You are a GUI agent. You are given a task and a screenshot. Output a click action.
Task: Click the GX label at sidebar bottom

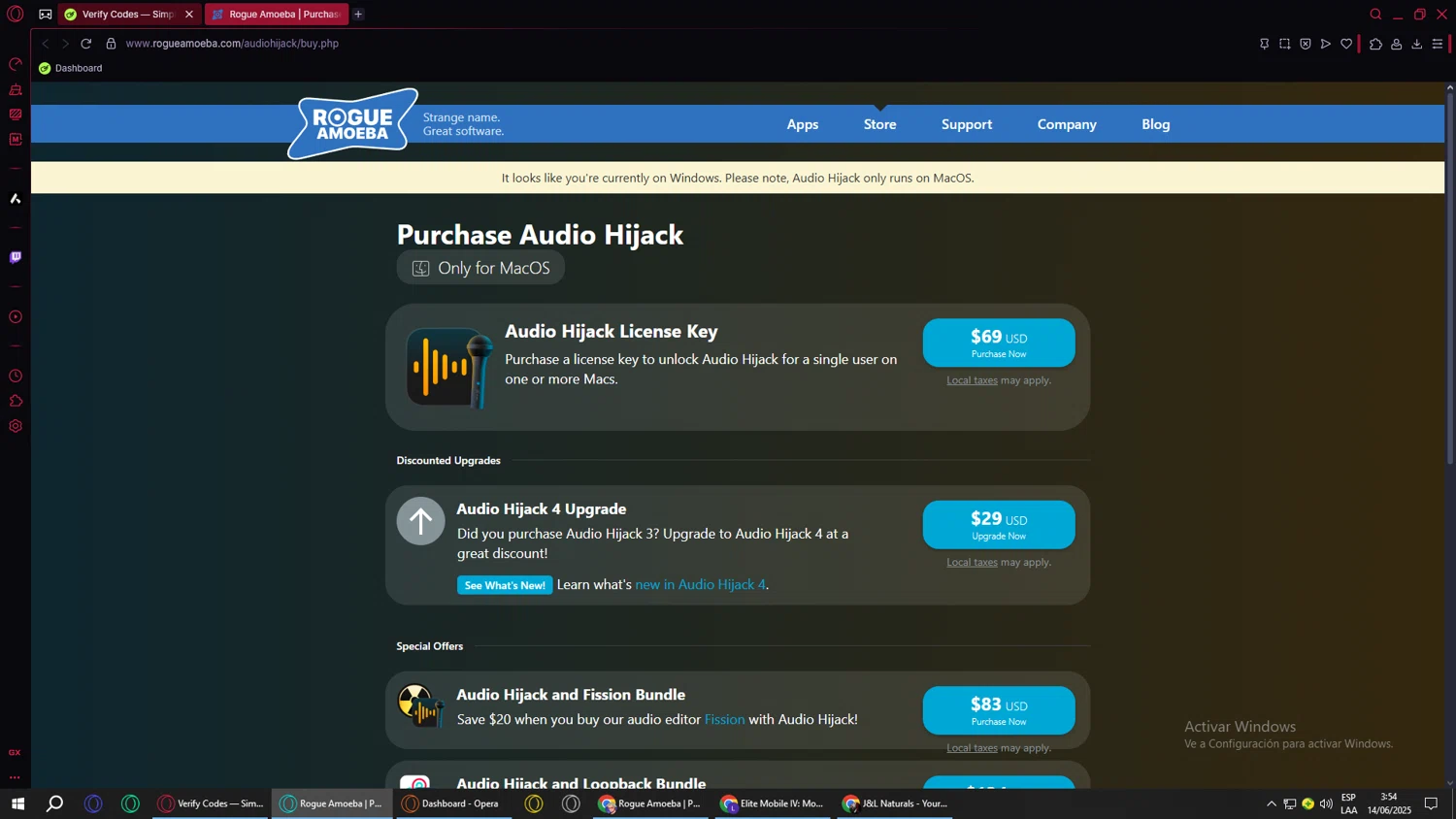[15, 752]
